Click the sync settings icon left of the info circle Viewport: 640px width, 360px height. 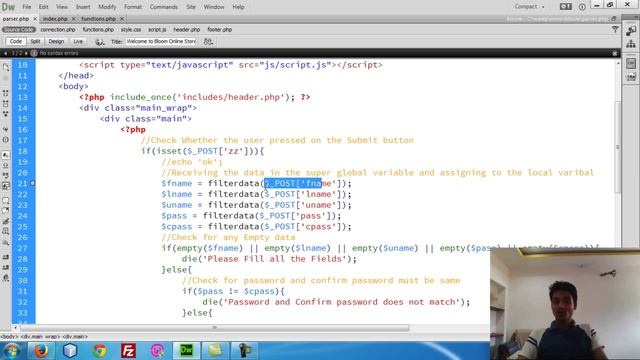pyautogui.click(x=566, y=6)
